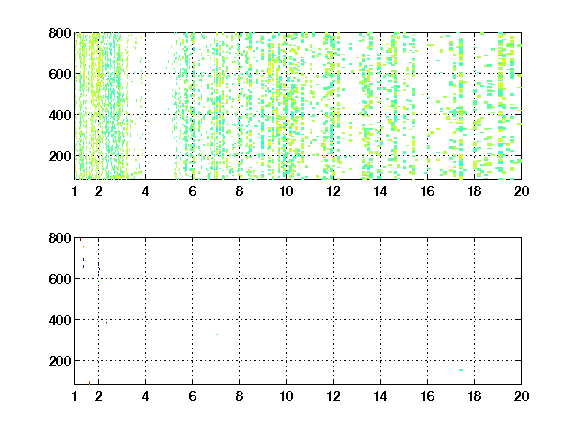Click the dense cyan column near x=17.5 in the top plot
Viewport: 576px width, 432px height.
point(461,107)
